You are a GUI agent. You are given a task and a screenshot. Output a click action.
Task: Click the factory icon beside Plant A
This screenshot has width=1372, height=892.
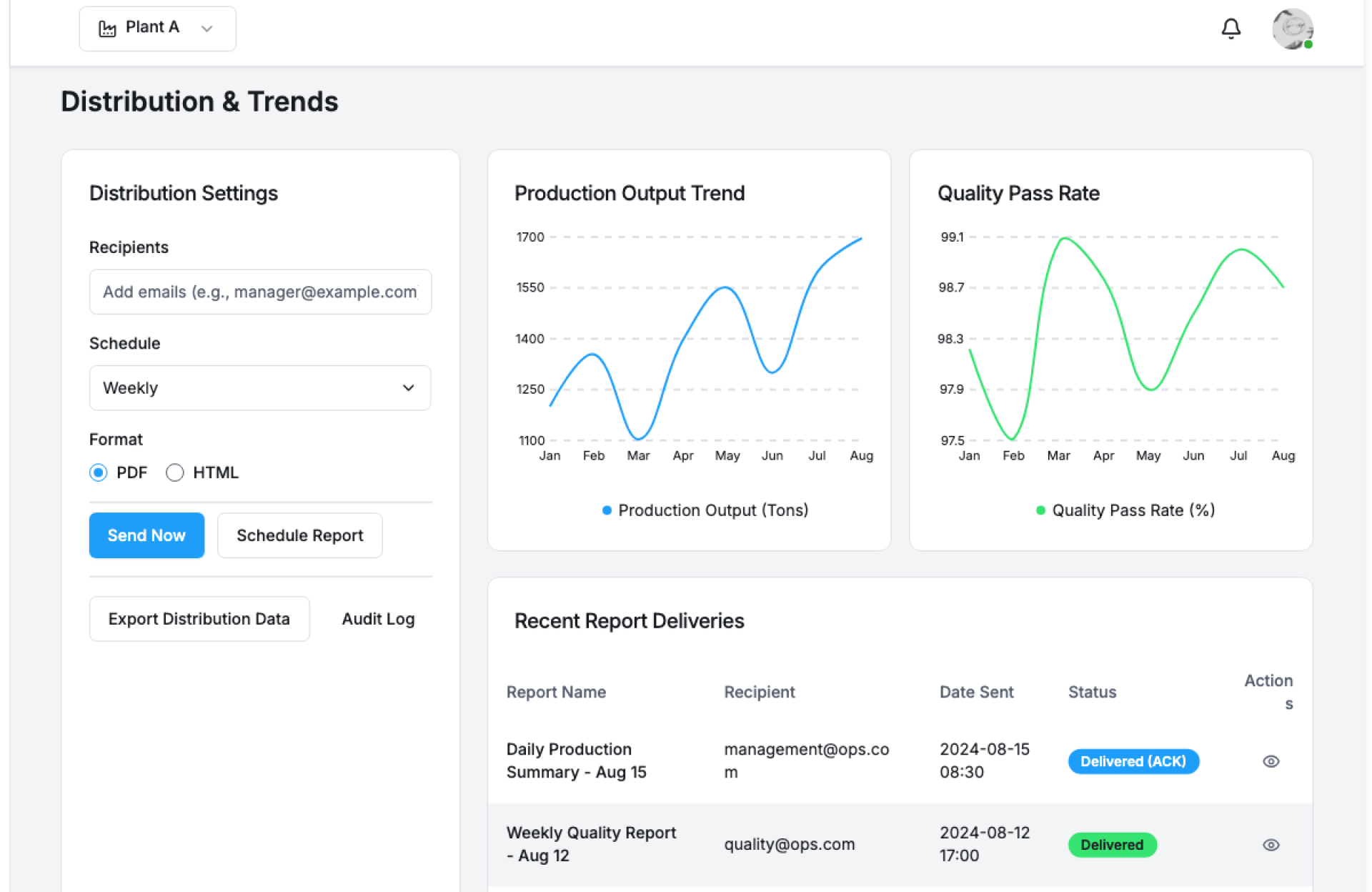point(107,29)
